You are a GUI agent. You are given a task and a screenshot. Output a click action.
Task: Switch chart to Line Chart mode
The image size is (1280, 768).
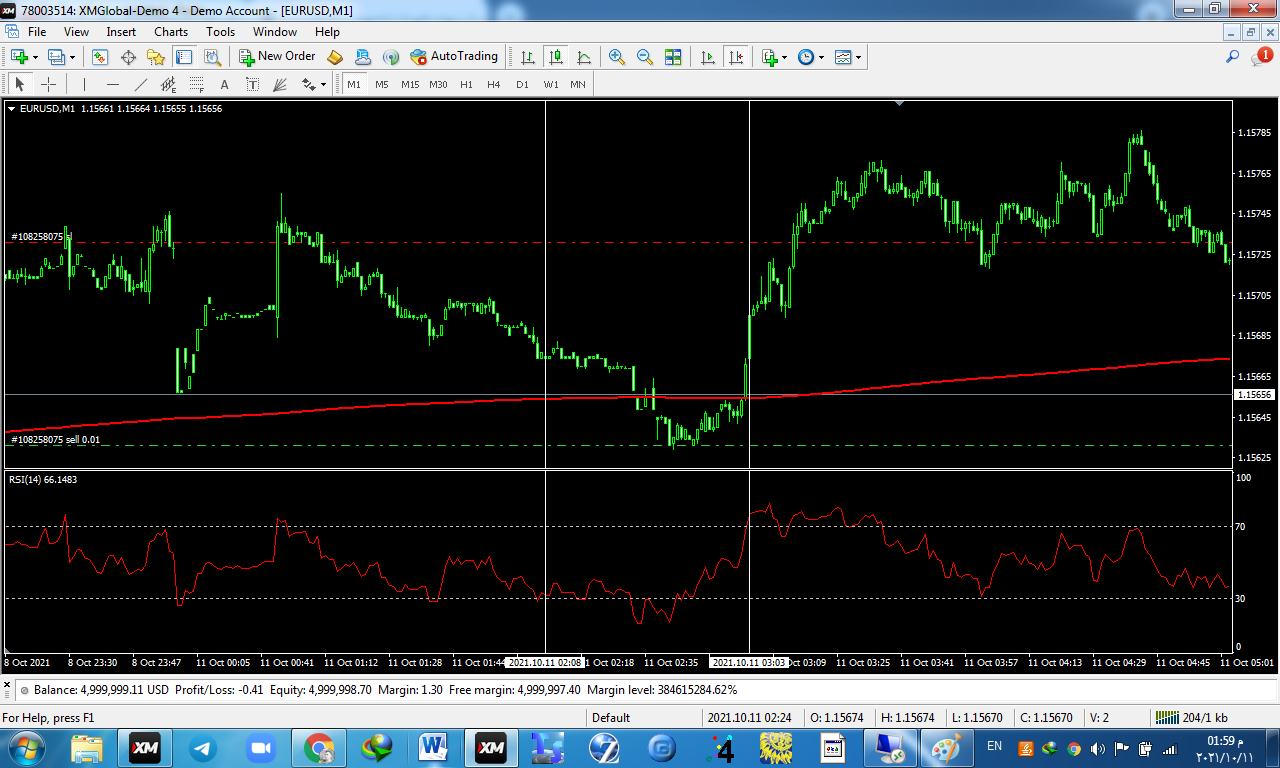click(x=584, y=57)
